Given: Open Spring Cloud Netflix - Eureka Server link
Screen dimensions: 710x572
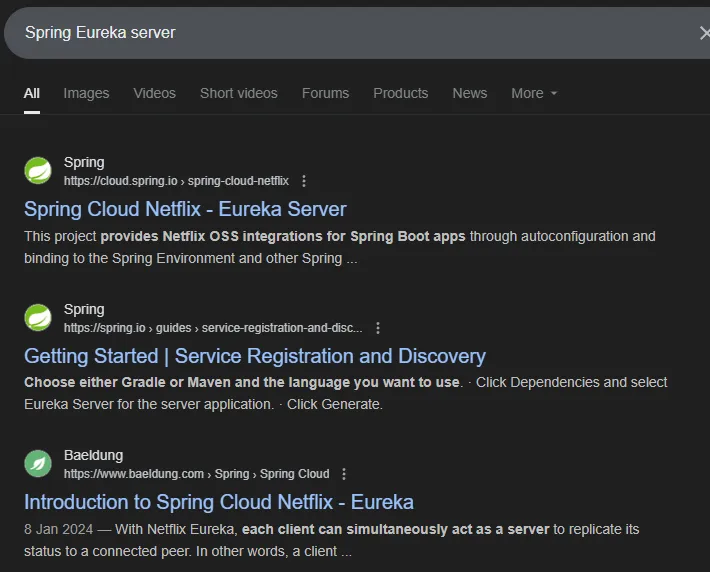Looking at the screenshot, I should (x=185, y=209).
